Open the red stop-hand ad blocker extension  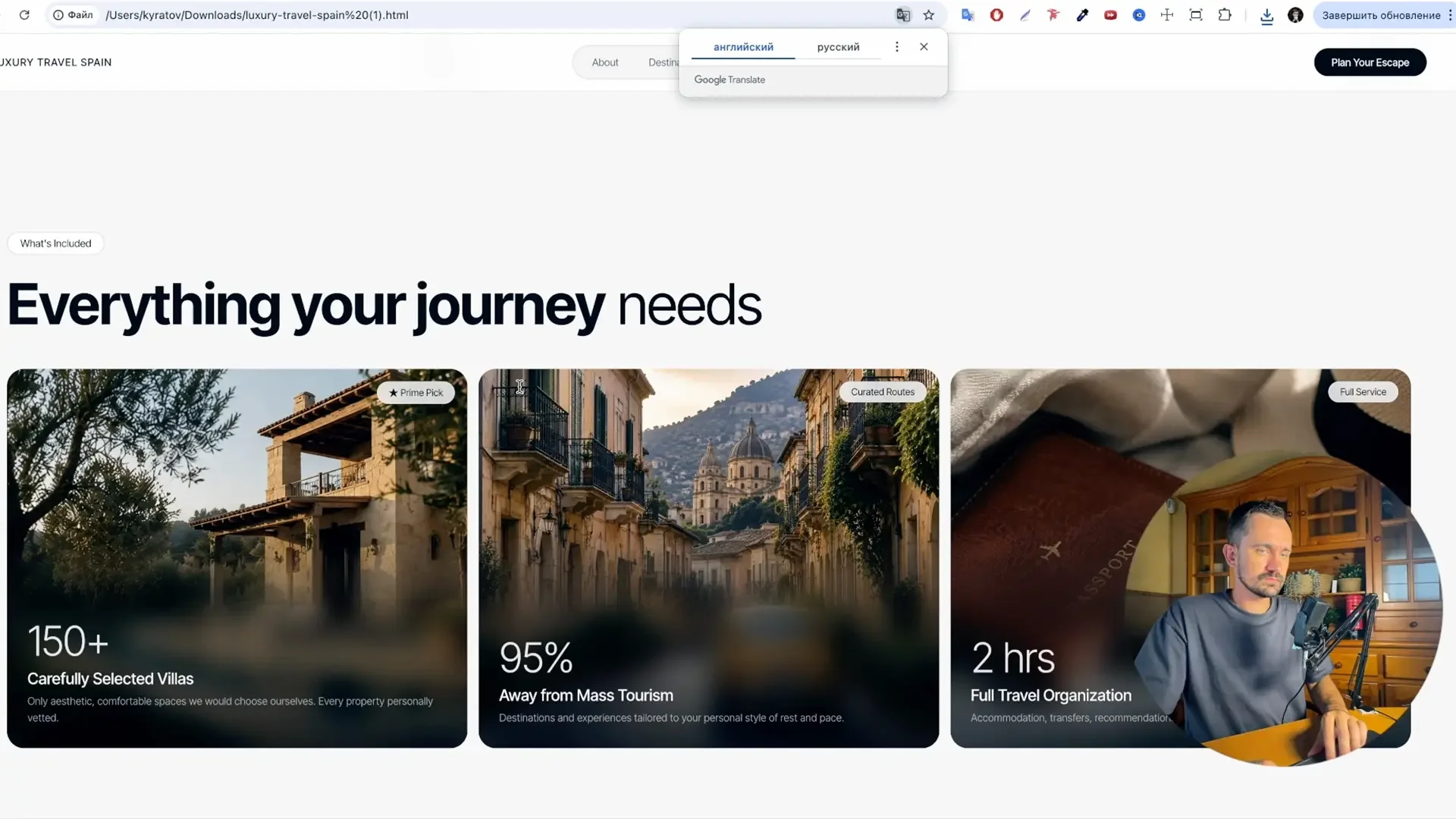[996, 15]
